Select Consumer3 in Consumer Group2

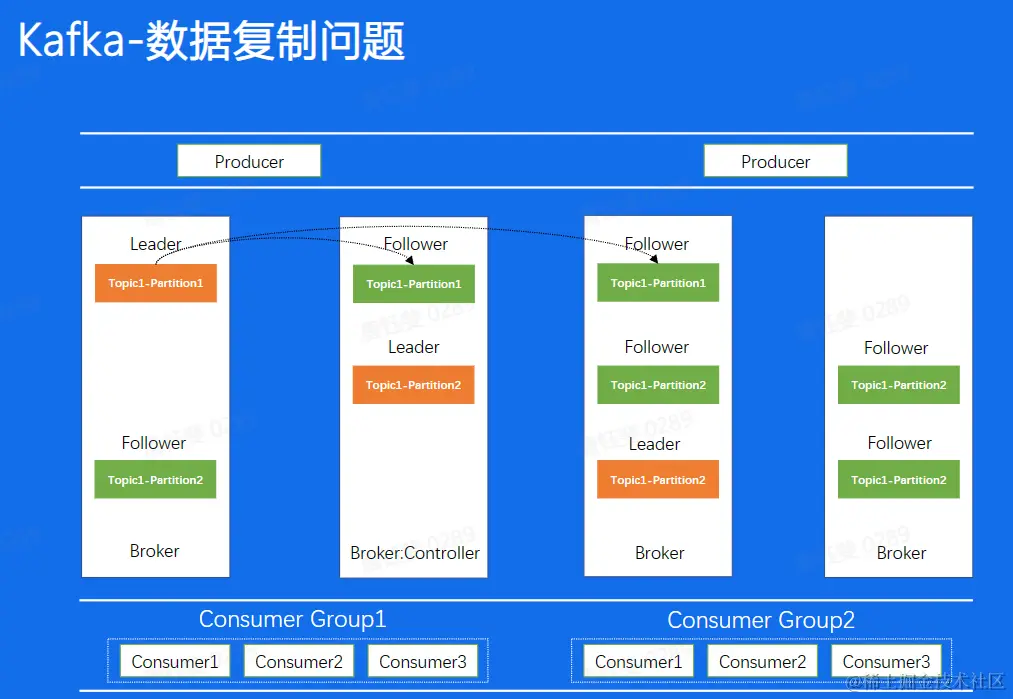(x=886, y=662)
